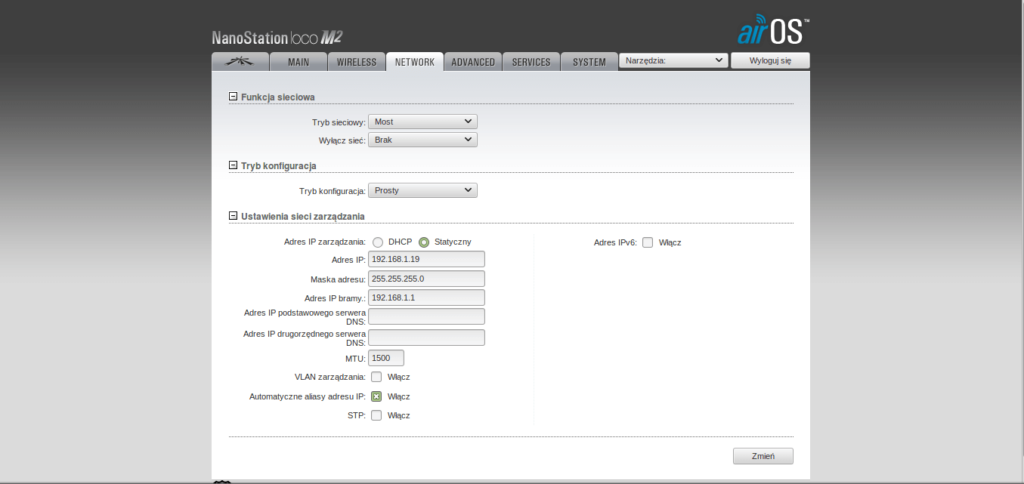This screenshot has height=484, width=1024.
Task: Open the Tryb sieciowy dropdown
Action: [422, 121]
